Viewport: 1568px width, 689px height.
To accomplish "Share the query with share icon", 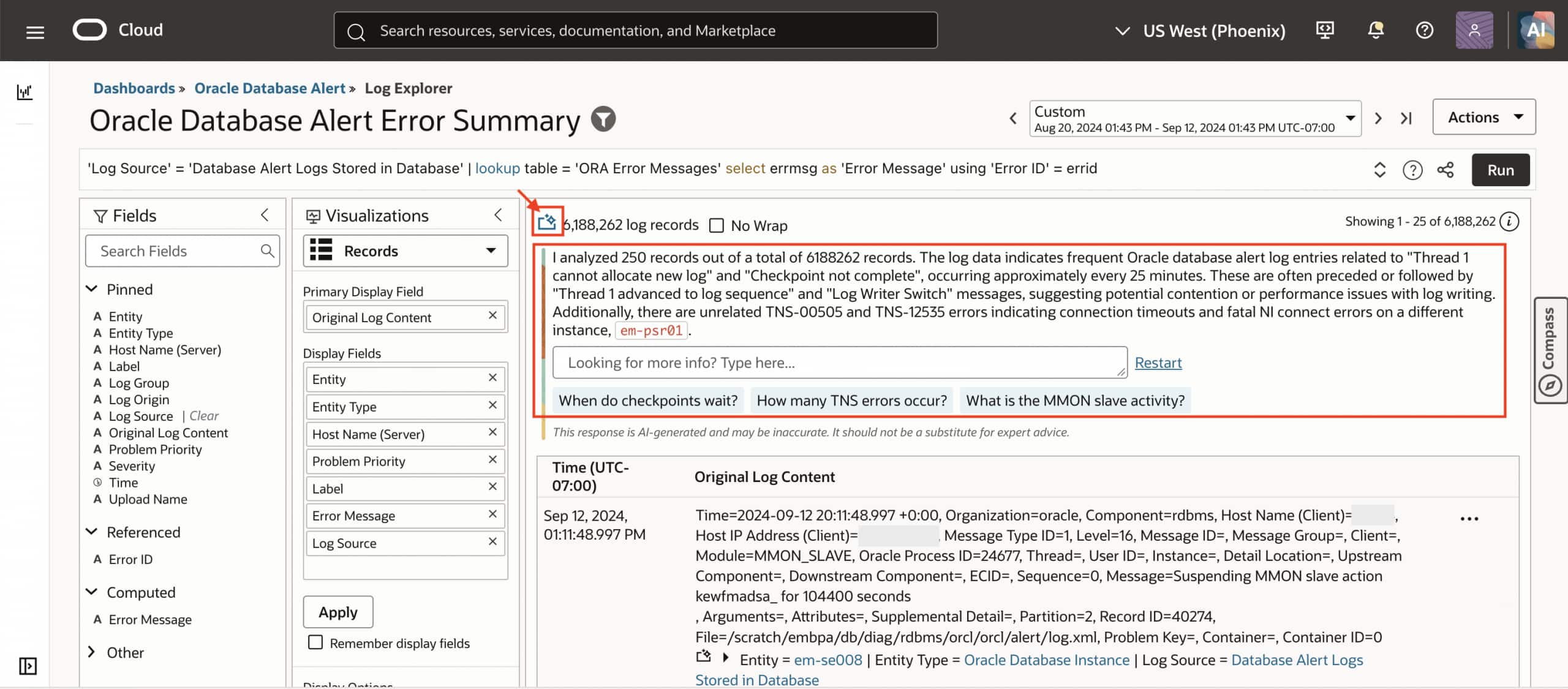I will point(1445,170).
